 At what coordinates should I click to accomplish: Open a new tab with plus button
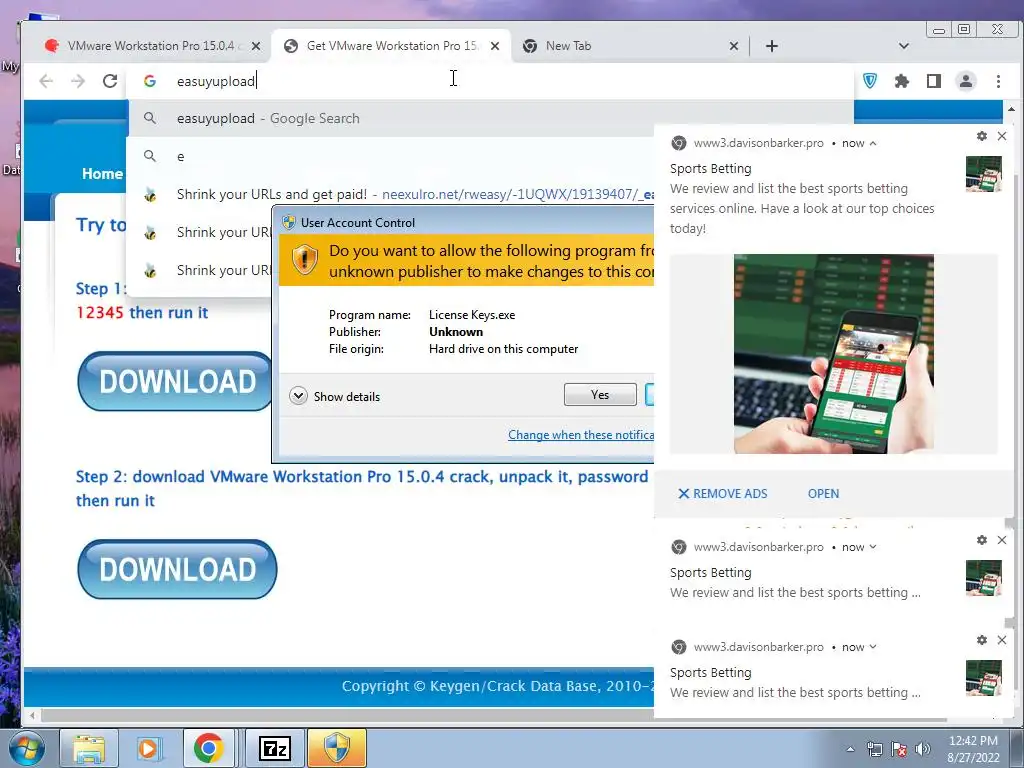tap(771, 46)
